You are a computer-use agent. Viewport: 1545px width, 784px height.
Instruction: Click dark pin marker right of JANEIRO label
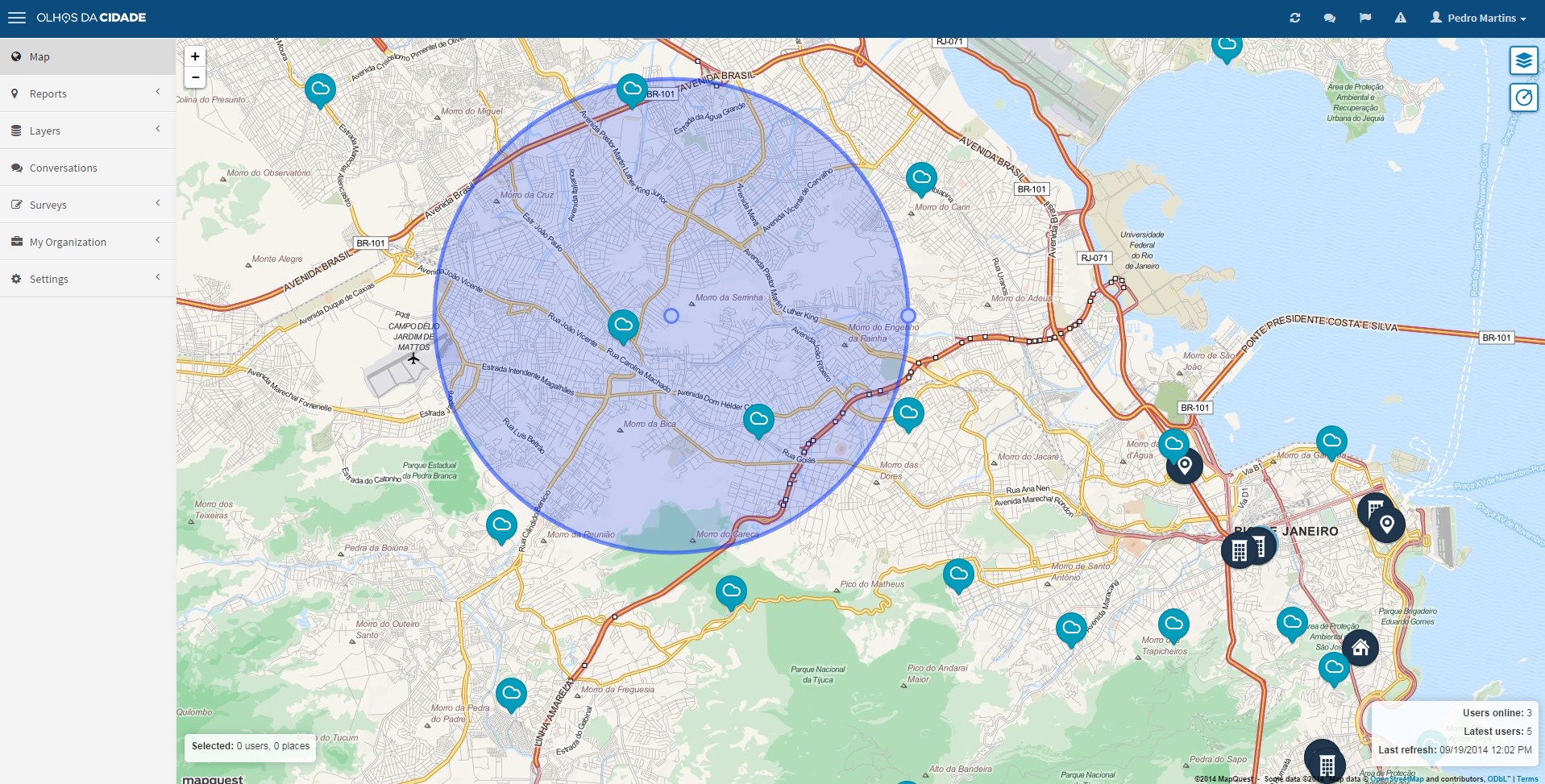(1387, 525)
